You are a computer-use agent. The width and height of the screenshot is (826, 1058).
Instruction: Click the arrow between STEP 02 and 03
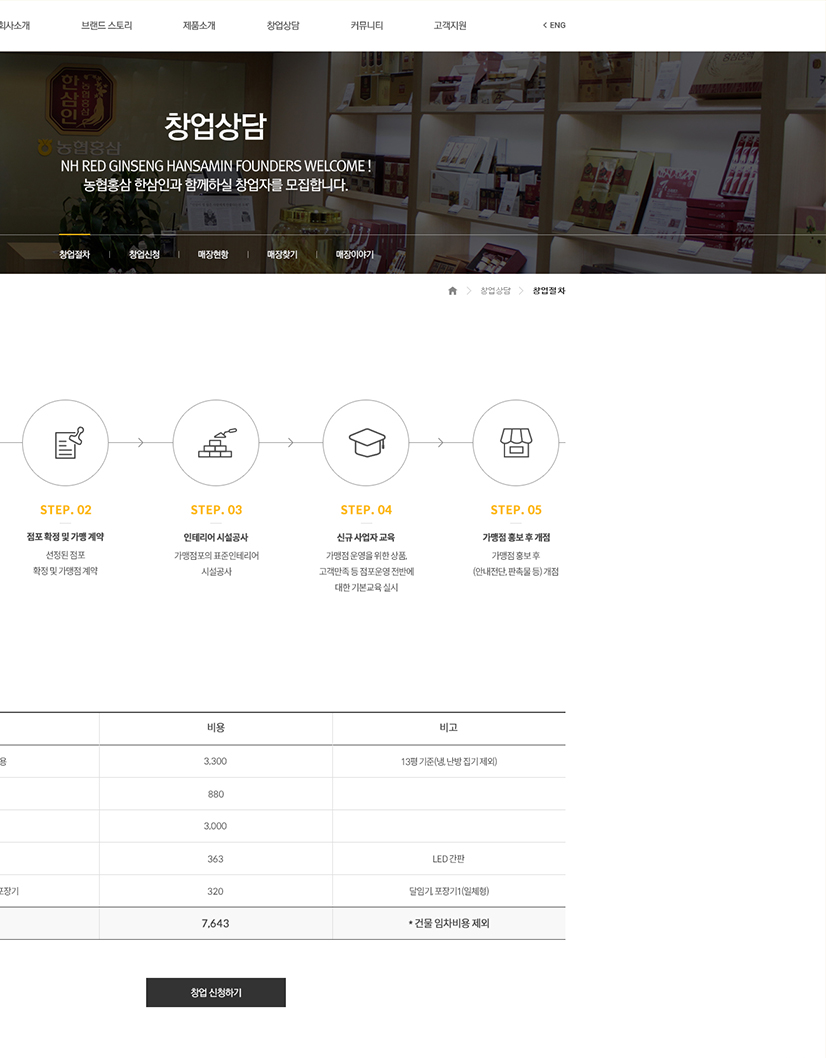[140, 443]
